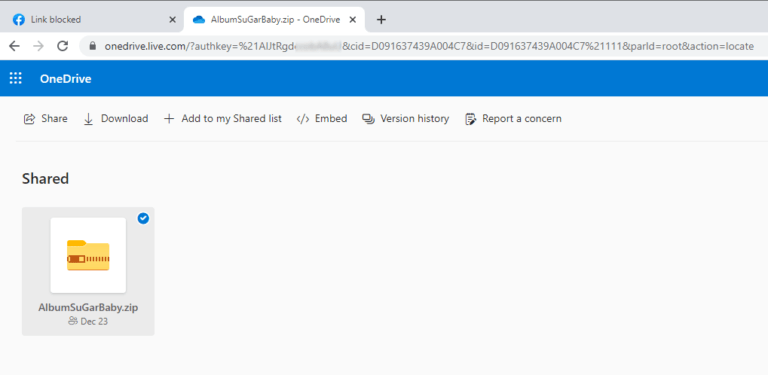The height and width of the screenshot is (375, 768).
Task: Close the Link blocked tab
Action: click(172, 20)
